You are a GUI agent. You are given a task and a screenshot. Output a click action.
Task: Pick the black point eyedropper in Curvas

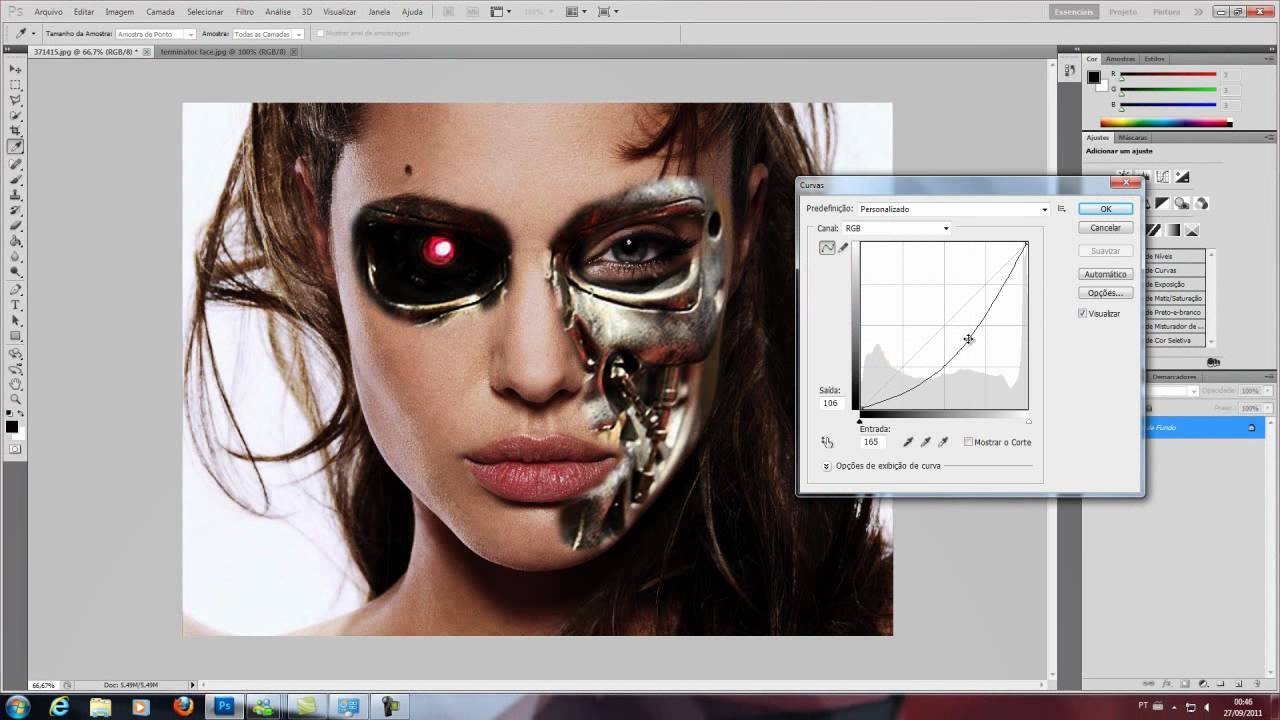(x=908, y=442)
